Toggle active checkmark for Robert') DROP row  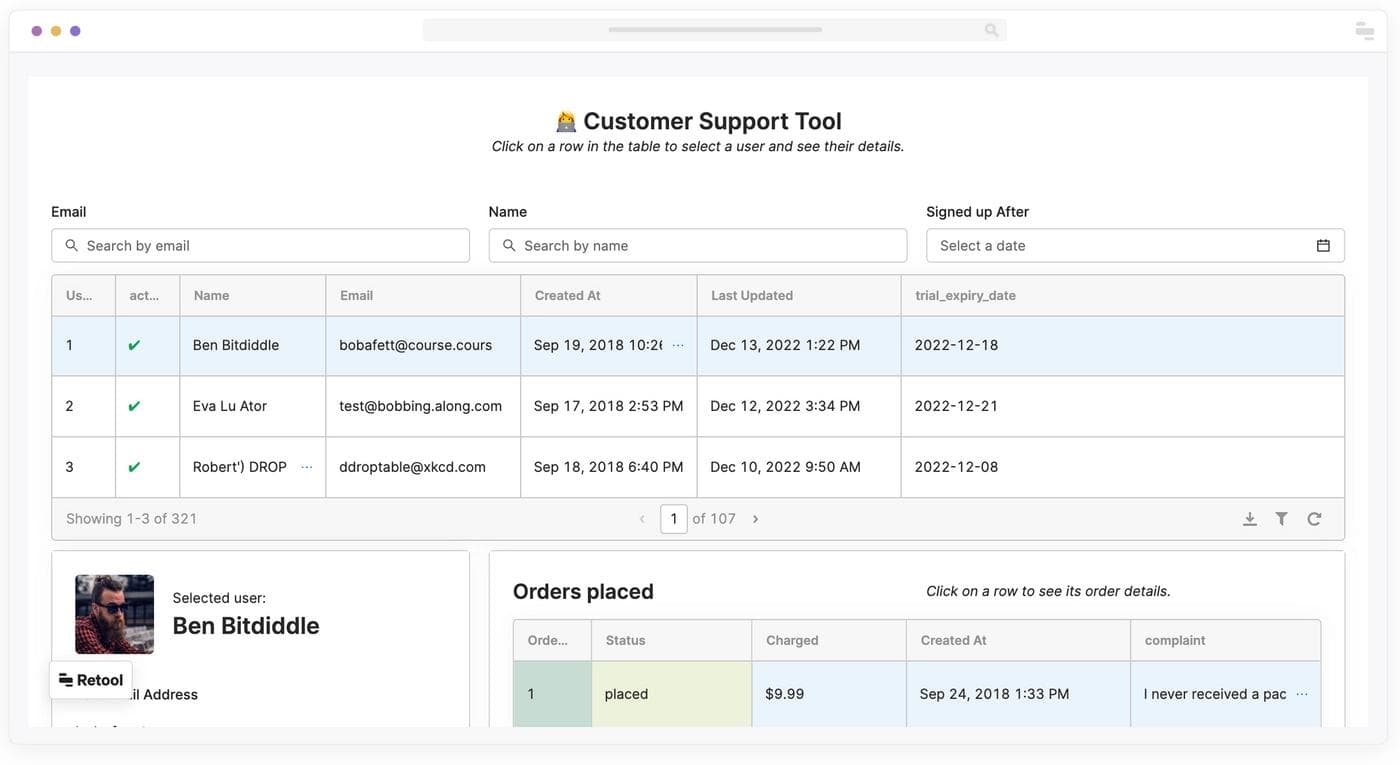coord(134,467)
